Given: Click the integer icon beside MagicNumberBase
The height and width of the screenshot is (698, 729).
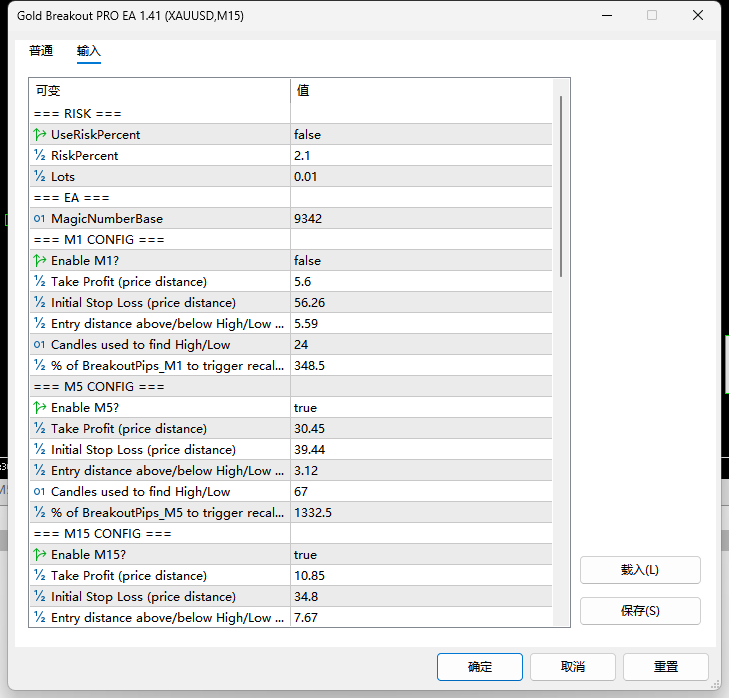Looking at the screenshot, I should tap(40, 219).
